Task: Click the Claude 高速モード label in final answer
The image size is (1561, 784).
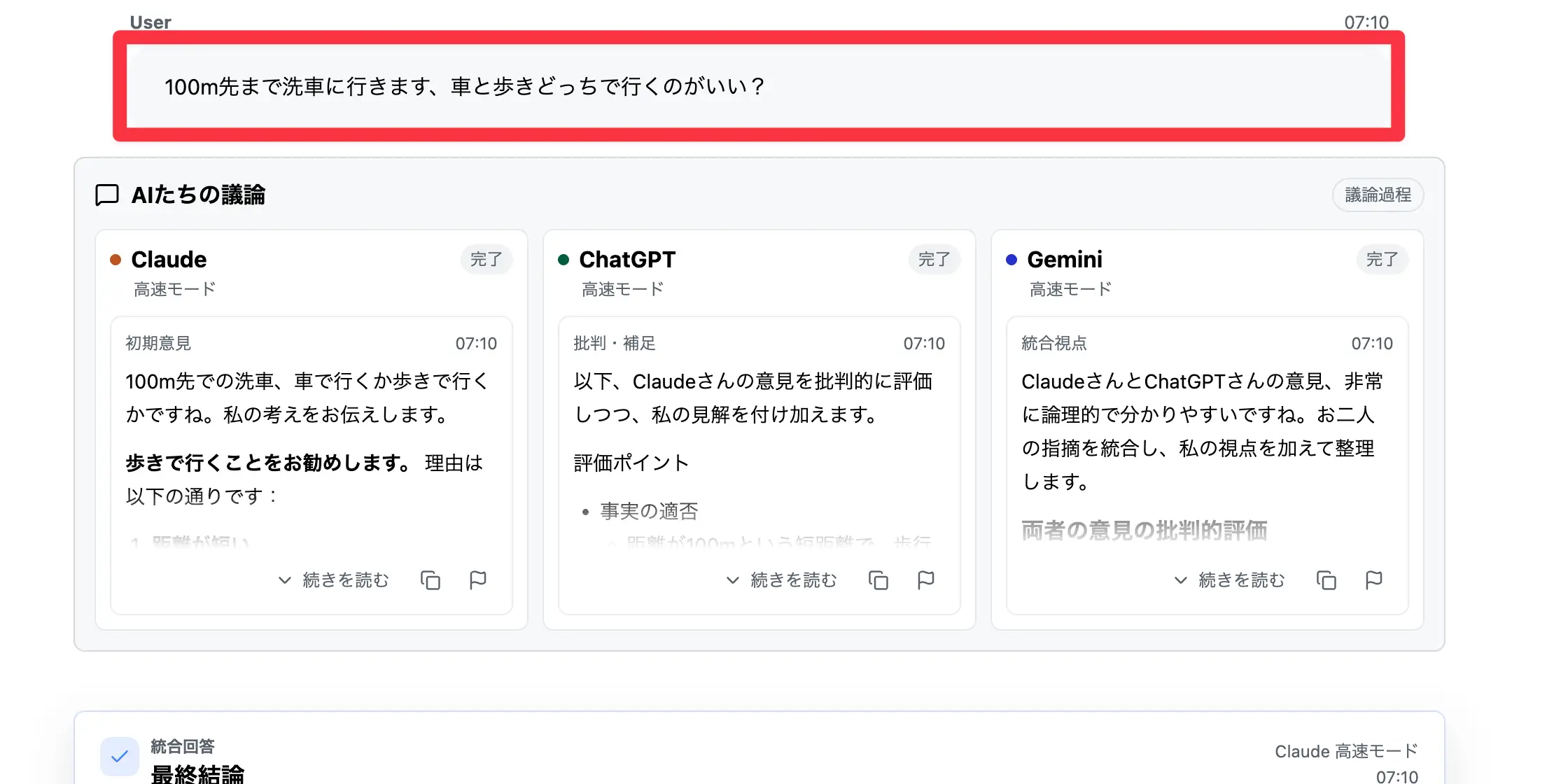Action: coord(1347,751)
